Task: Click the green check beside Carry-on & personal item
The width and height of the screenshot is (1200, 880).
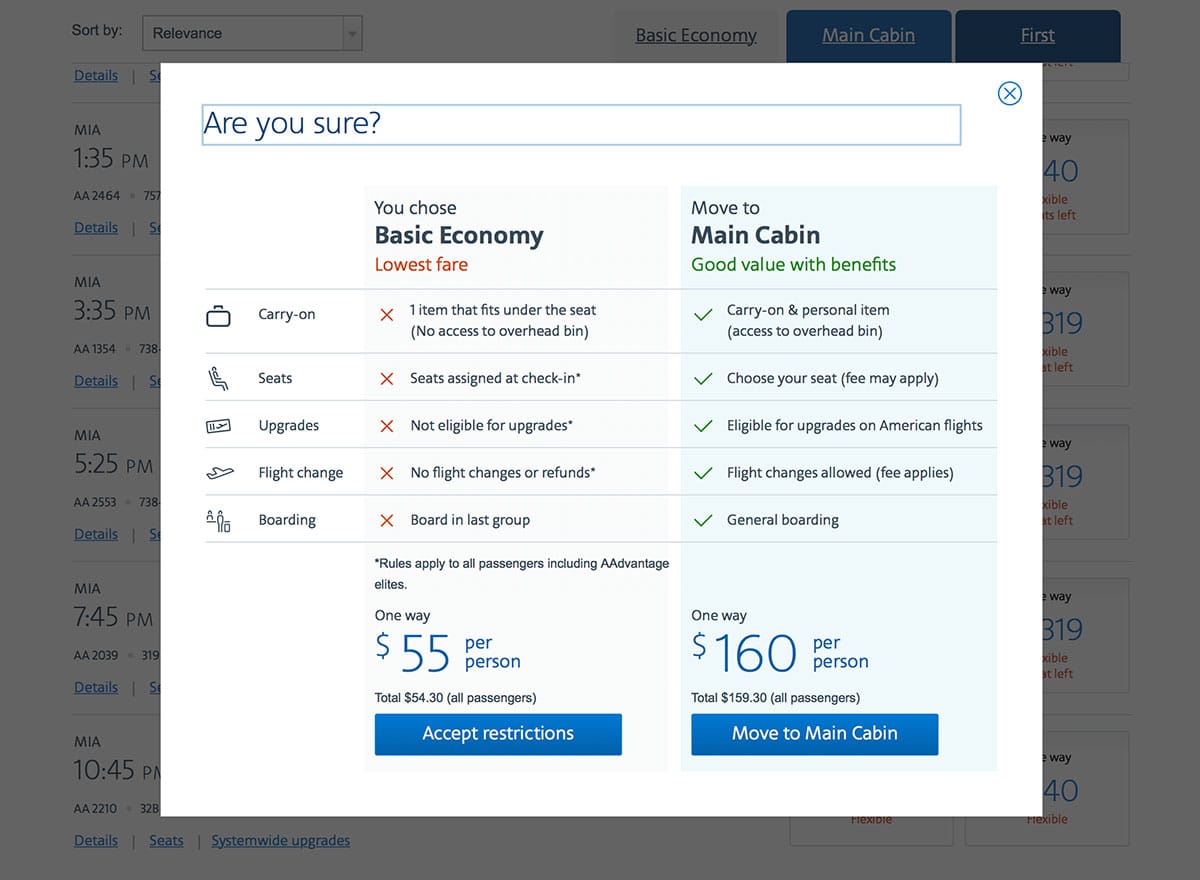Action: [704, 313]
